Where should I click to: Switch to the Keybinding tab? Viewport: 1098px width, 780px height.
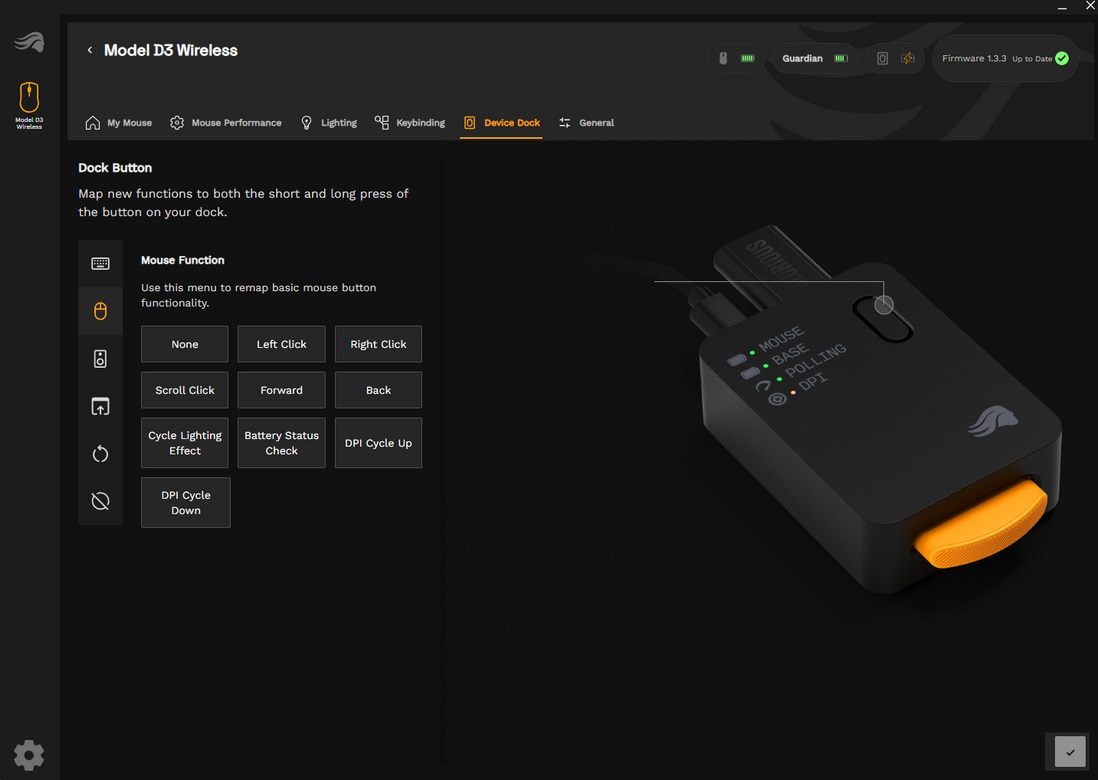[x=410, y=123]
